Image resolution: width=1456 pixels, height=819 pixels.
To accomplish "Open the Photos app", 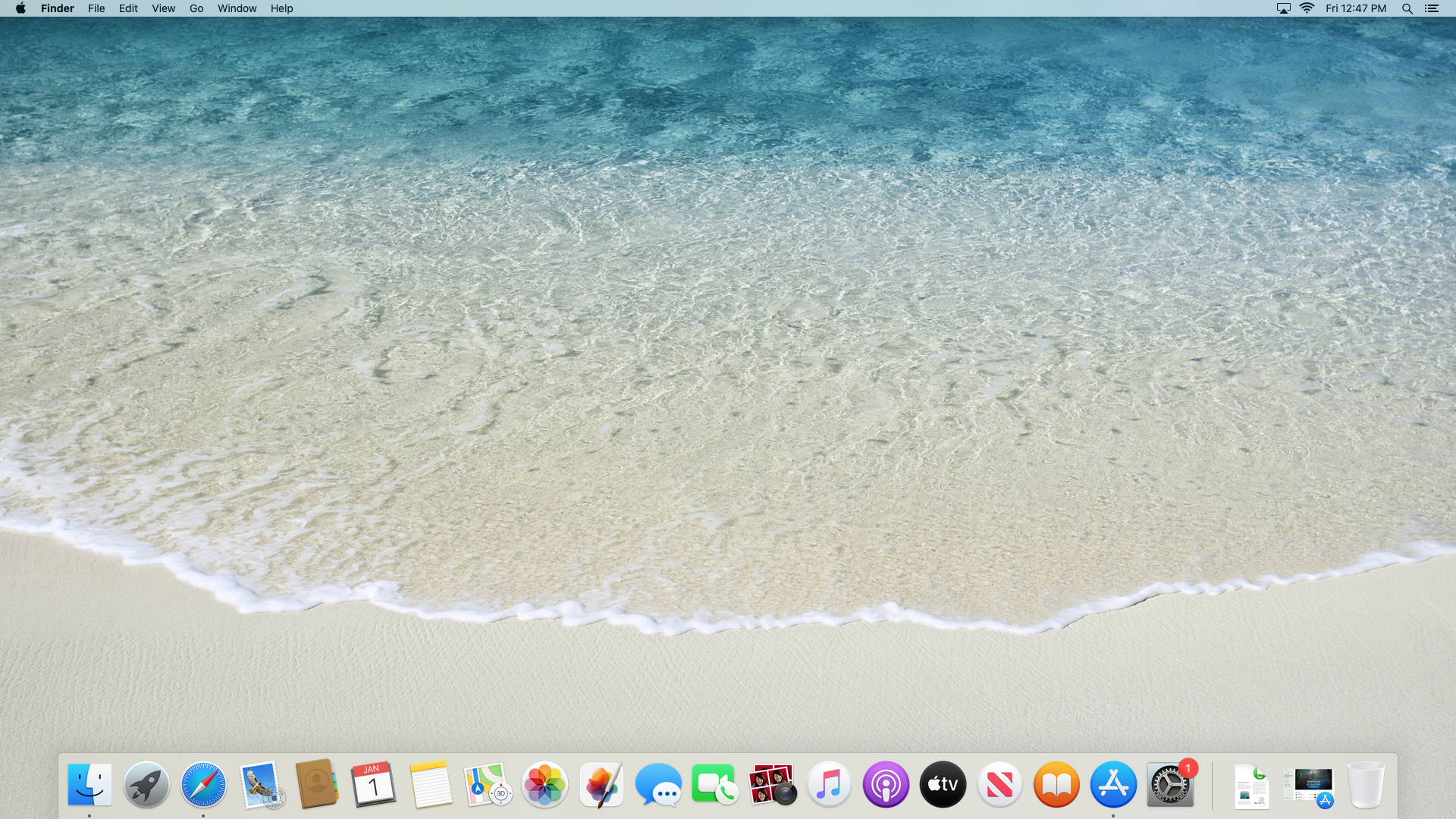I will (x=544, y=784).
